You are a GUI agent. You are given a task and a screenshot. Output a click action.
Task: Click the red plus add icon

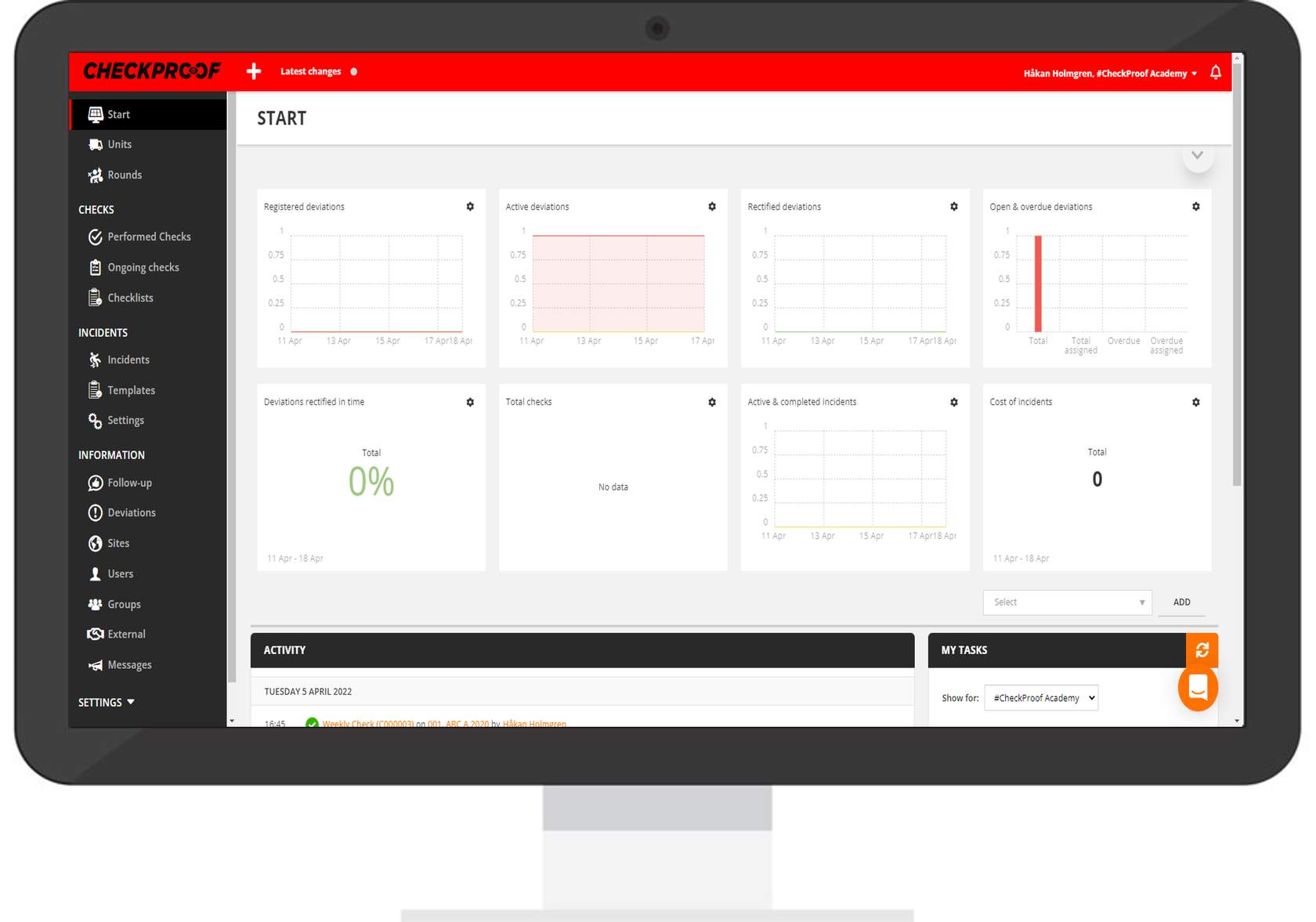click(254, 71)
